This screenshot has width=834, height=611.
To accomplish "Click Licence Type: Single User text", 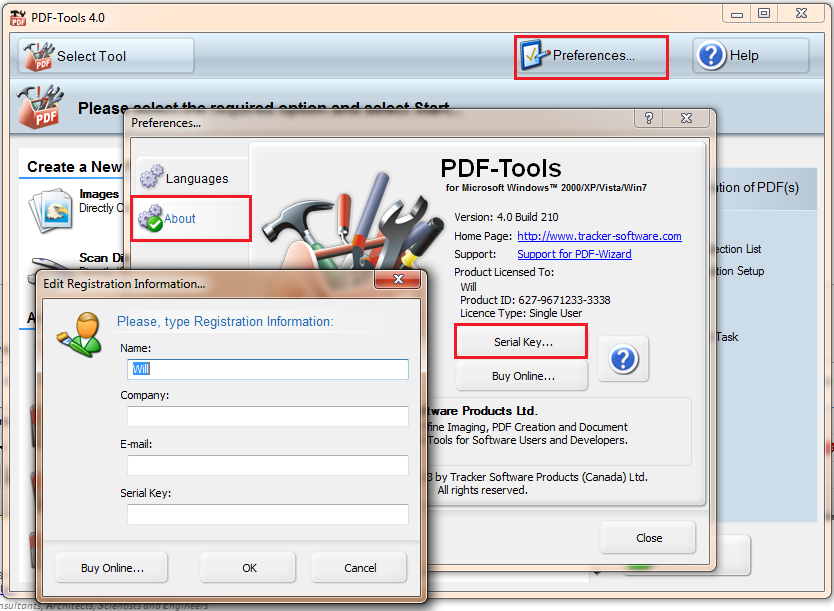I will (521, 313).
